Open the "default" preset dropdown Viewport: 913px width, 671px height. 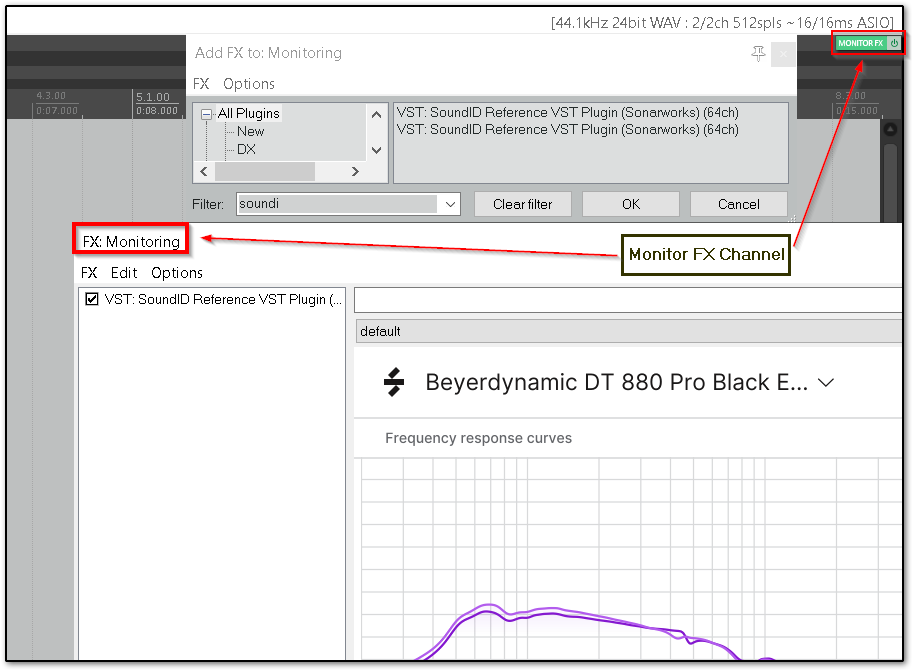coord(628,331)
